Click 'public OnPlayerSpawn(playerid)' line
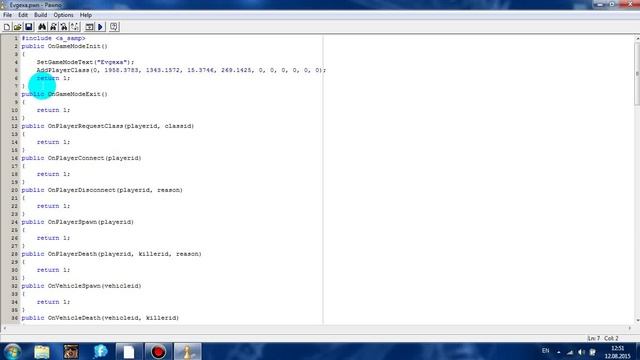 coord(78,222)
